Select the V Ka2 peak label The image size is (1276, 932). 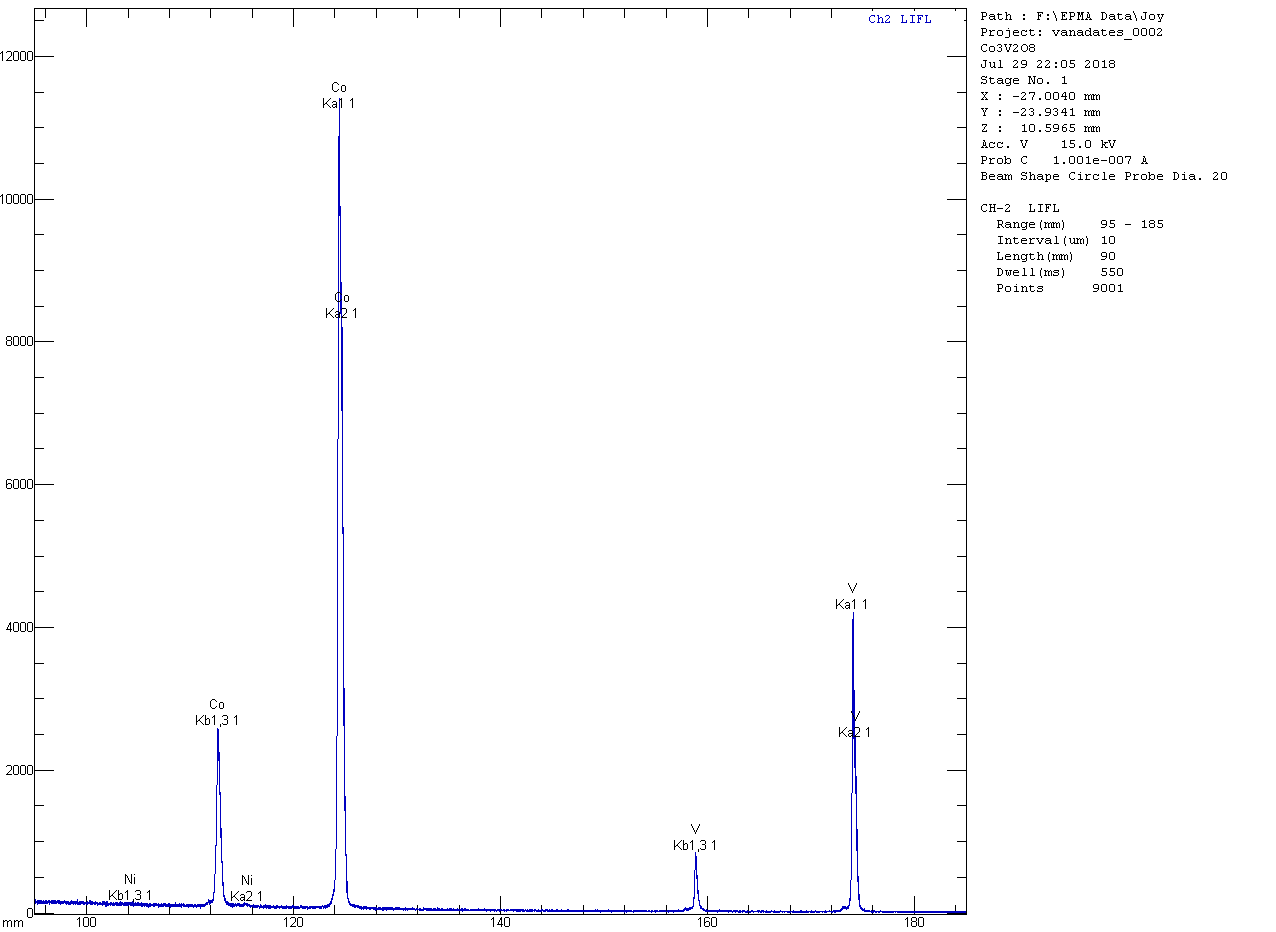pos(854,725)
